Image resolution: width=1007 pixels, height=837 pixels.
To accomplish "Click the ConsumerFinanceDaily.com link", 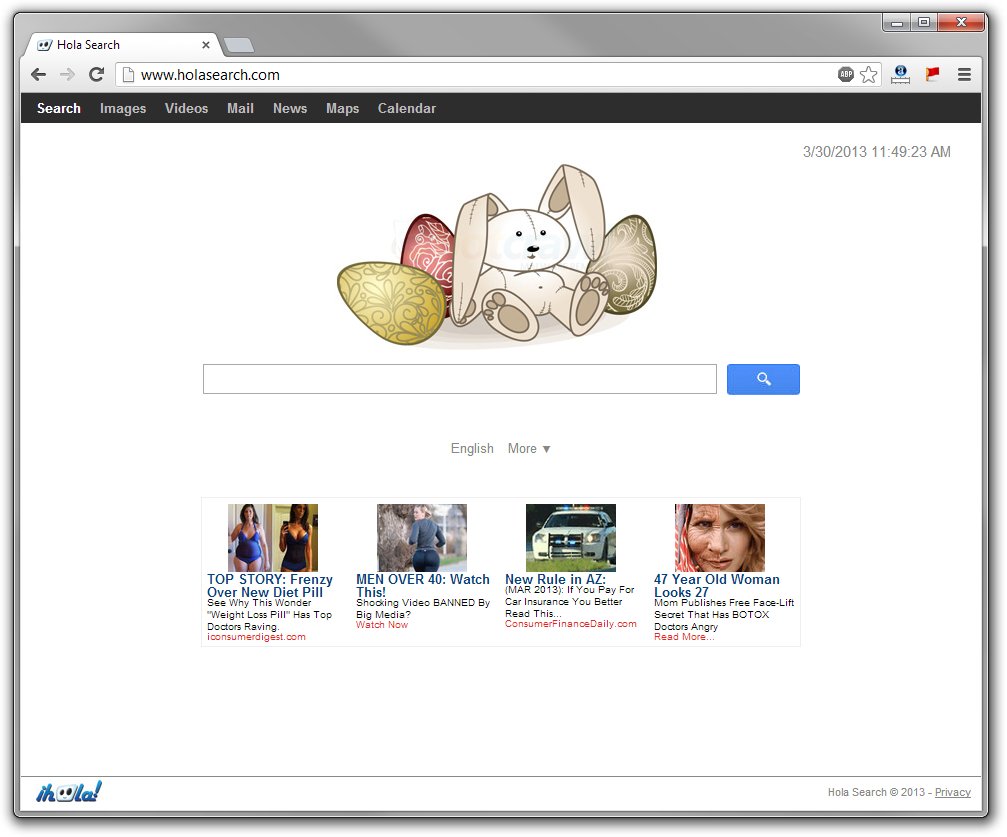I will pos(570,624).
